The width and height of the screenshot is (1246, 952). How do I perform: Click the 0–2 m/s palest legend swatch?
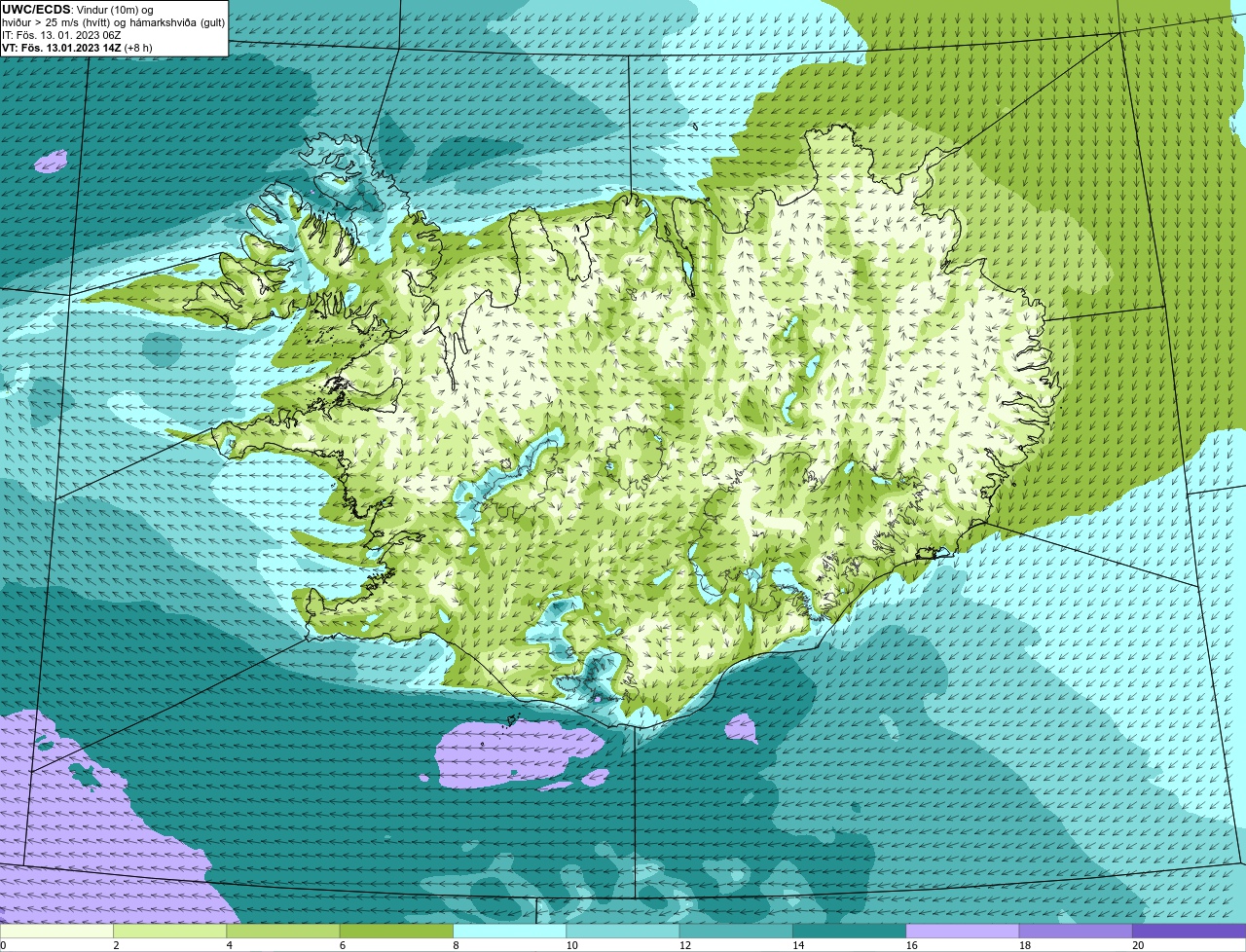tap(56, 931)
